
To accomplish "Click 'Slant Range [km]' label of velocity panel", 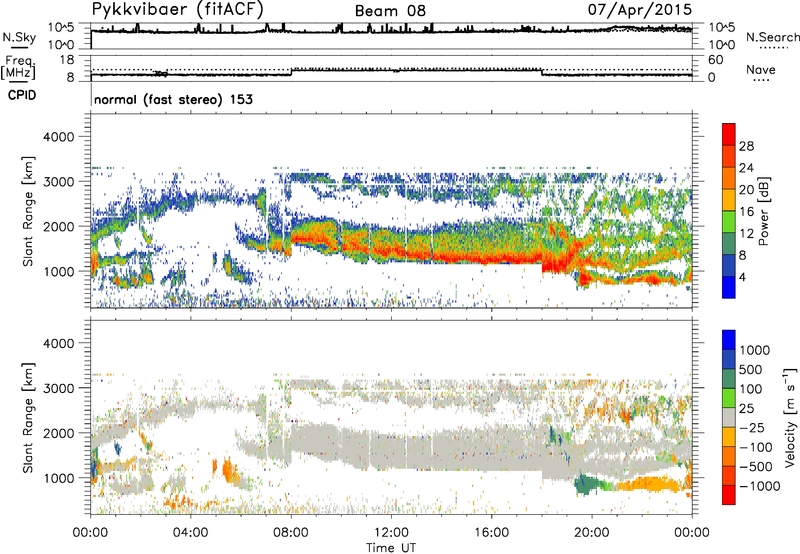I will (x=28, y=418).
